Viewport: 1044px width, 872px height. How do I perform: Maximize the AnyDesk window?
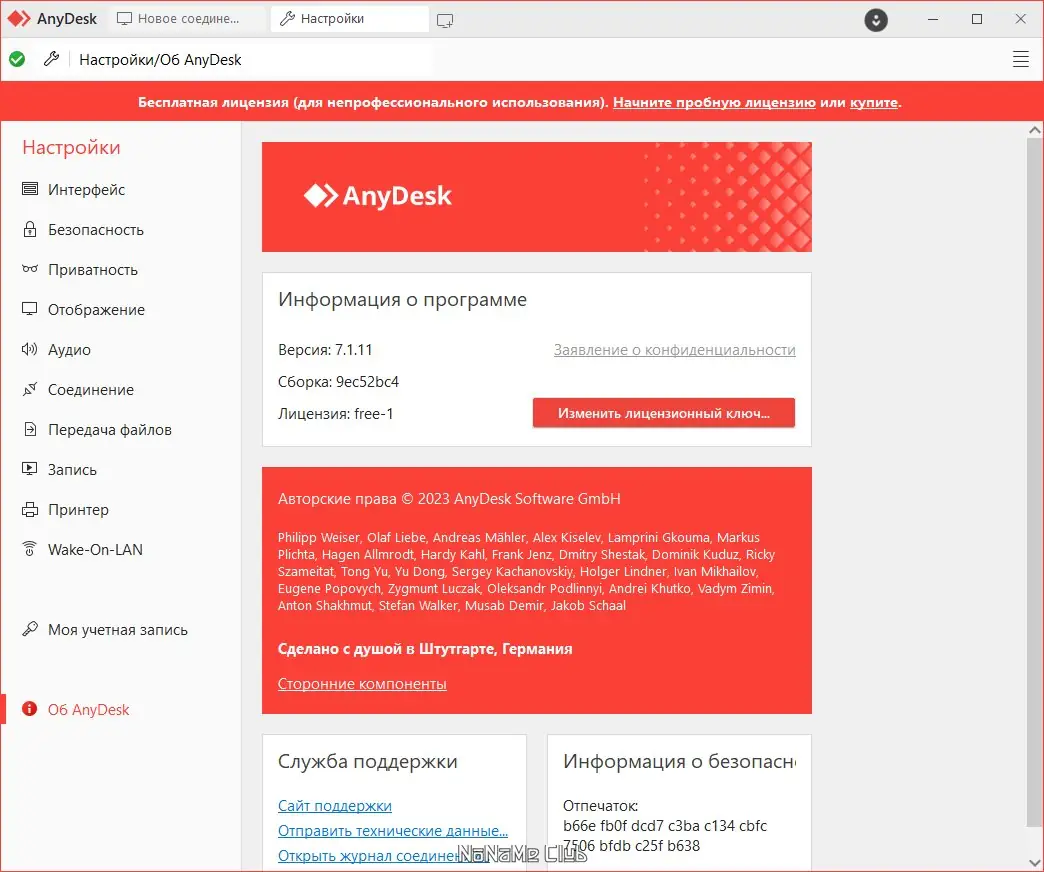(x=977, y=19)
